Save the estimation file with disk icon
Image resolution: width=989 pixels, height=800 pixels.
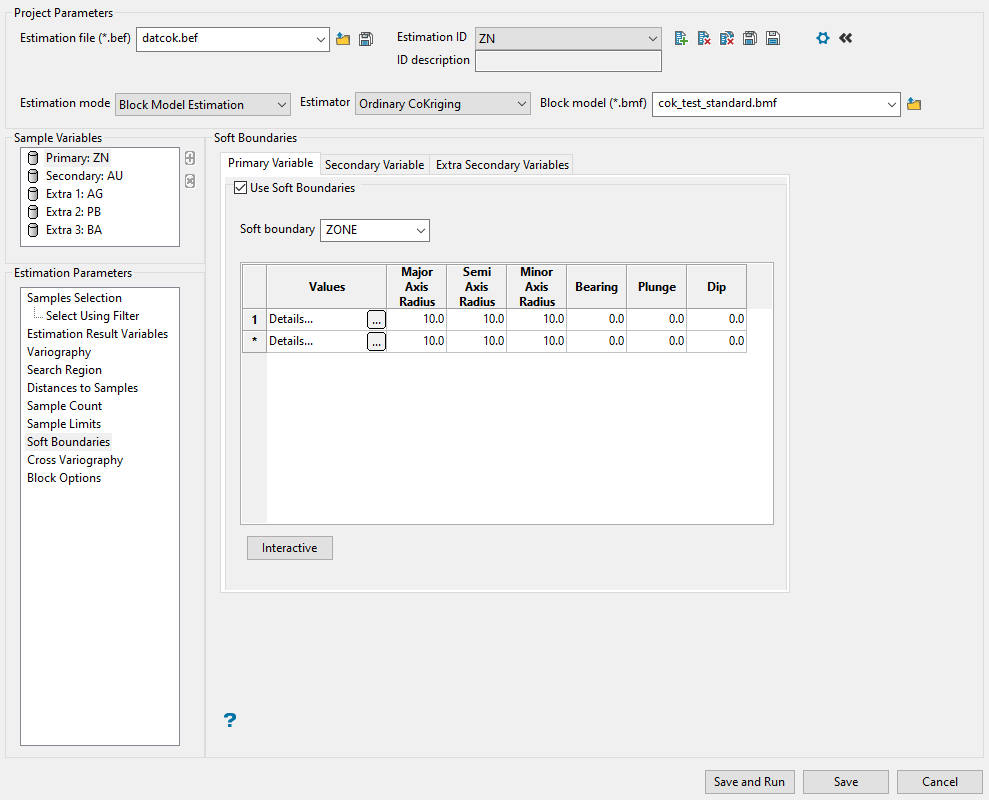point(366,39)
